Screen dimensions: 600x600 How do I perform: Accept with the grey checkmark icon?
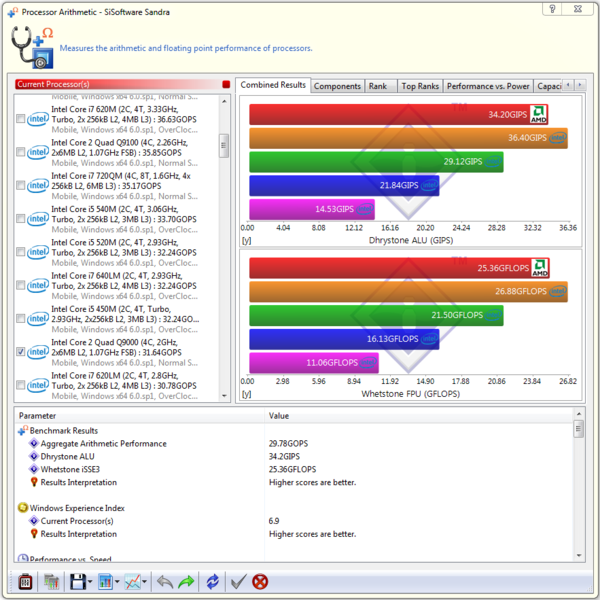tap(239, 582)
